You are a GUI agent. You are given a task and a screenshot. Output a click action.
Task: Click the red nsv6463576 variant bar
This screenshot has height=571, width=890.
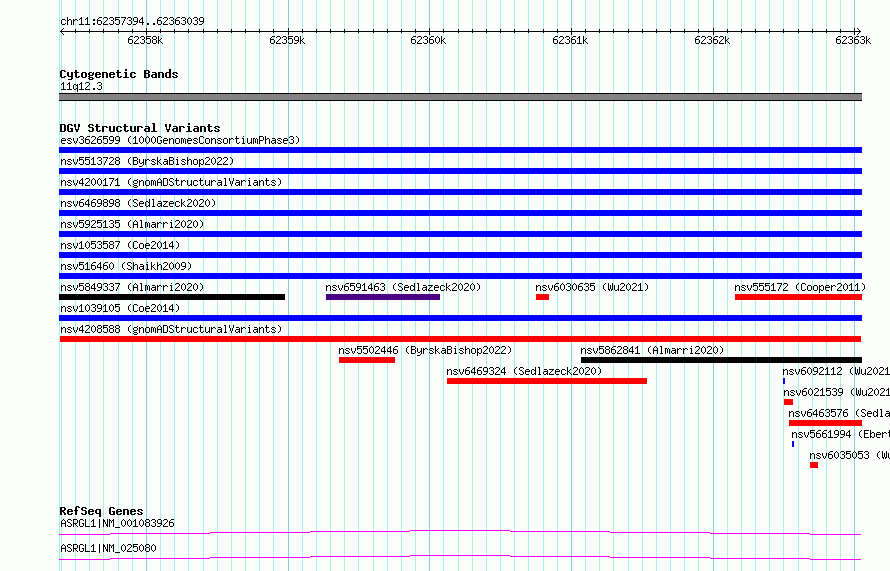tap(825, 423)
